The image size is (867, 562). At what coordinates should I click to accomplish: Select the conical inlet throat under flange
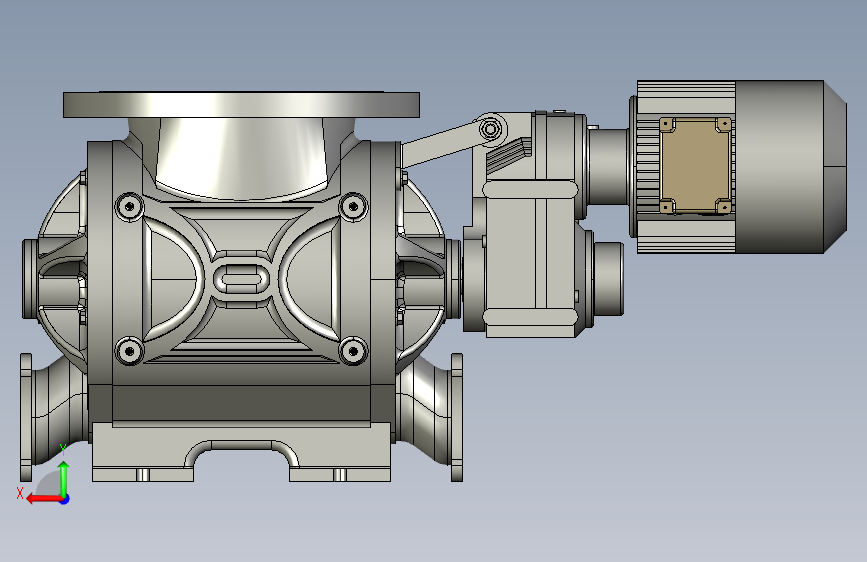[241, 158]
